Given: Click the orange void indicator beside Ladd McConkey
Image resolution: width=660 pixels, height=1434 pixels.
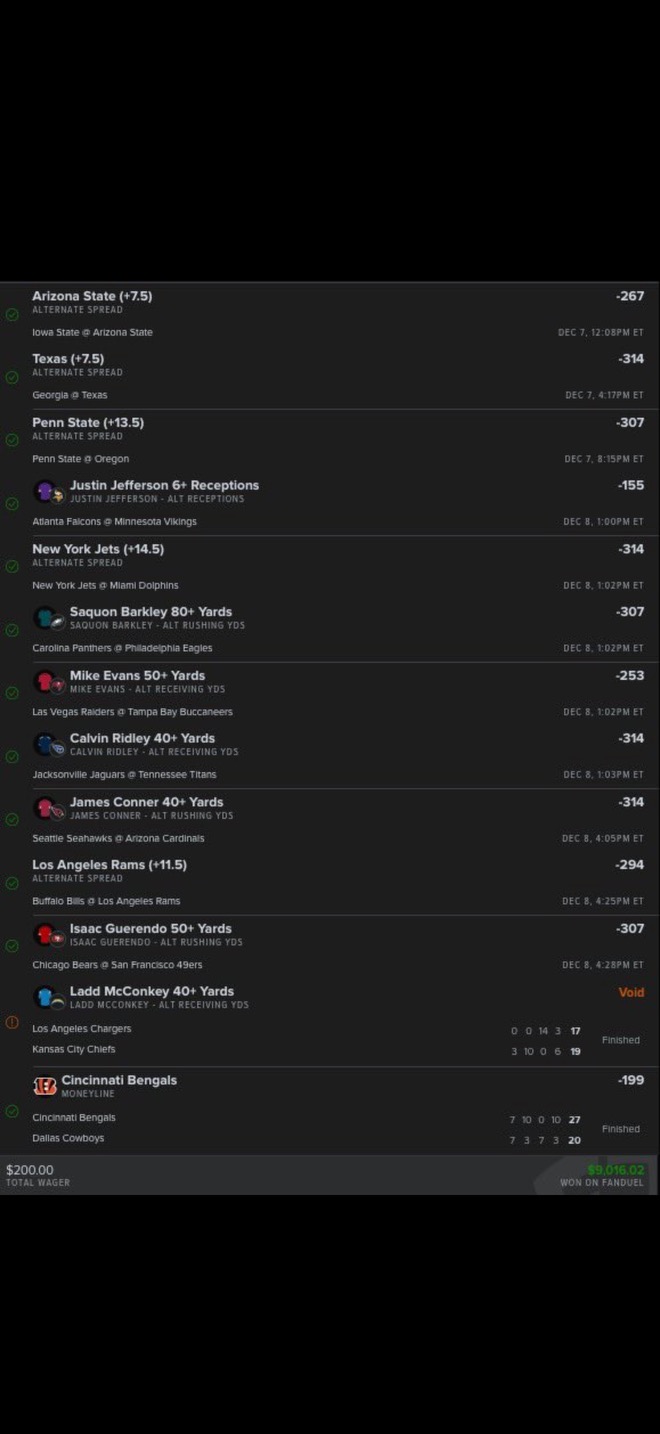Looking at the screenshot, I should (12, 1022).
